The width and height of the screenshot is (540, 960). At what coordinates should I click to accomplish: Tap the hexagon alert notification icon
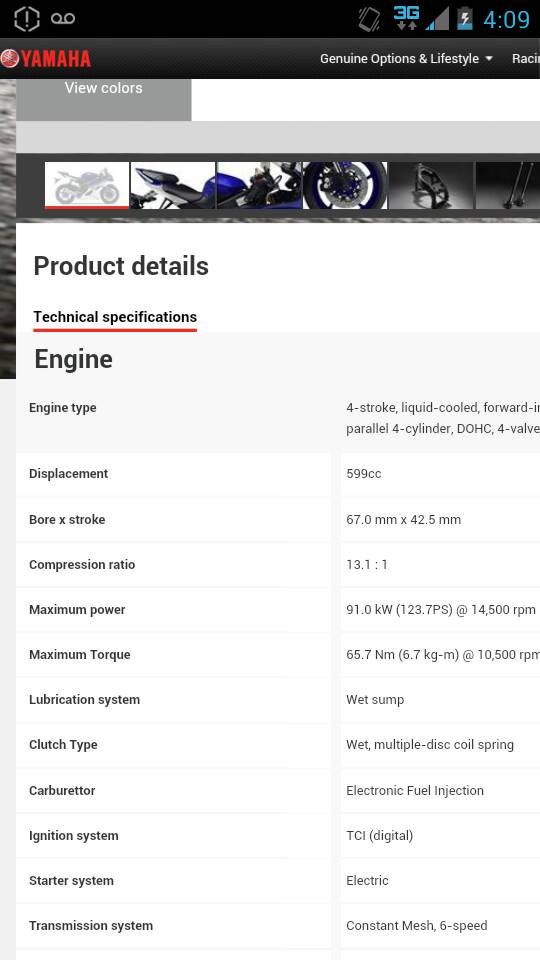(x=26, y=19)
